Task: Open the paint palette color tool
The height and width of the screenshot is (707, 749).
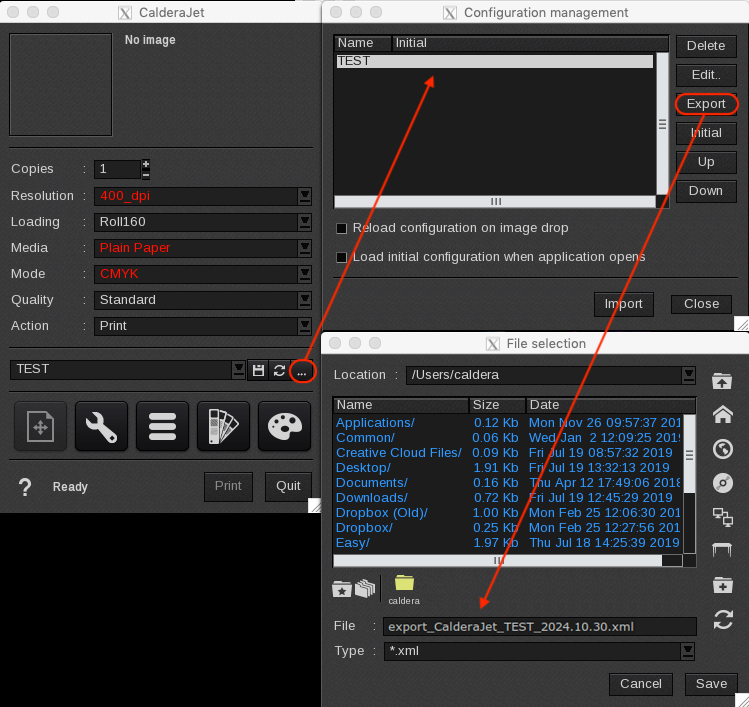Action: [x=285, y=426]
